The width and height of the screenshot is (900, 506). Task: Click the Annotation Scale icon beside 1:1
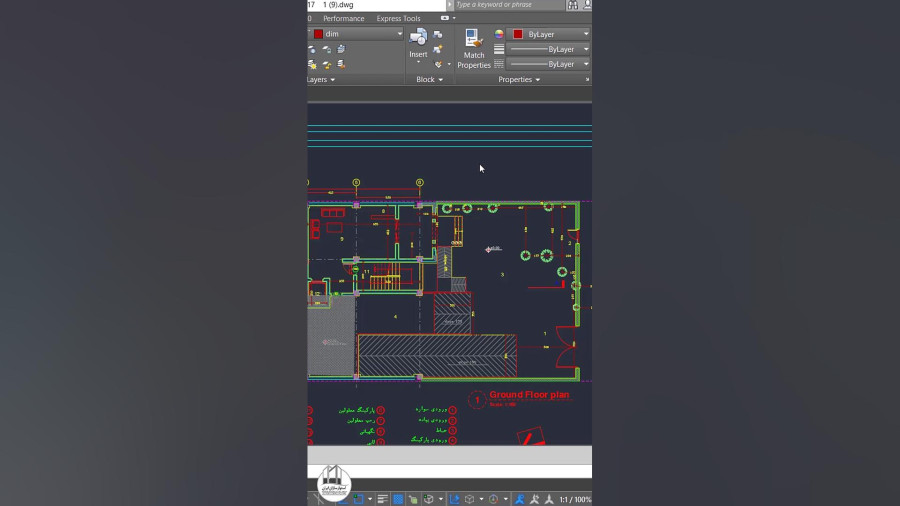tap(549, 500)
